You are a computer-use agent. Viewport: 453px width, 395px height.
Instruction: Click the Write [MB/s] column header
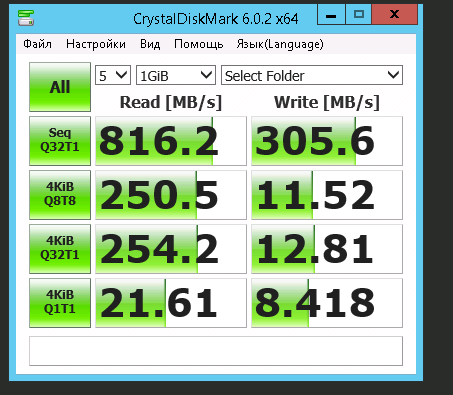(x=327, y=102)
